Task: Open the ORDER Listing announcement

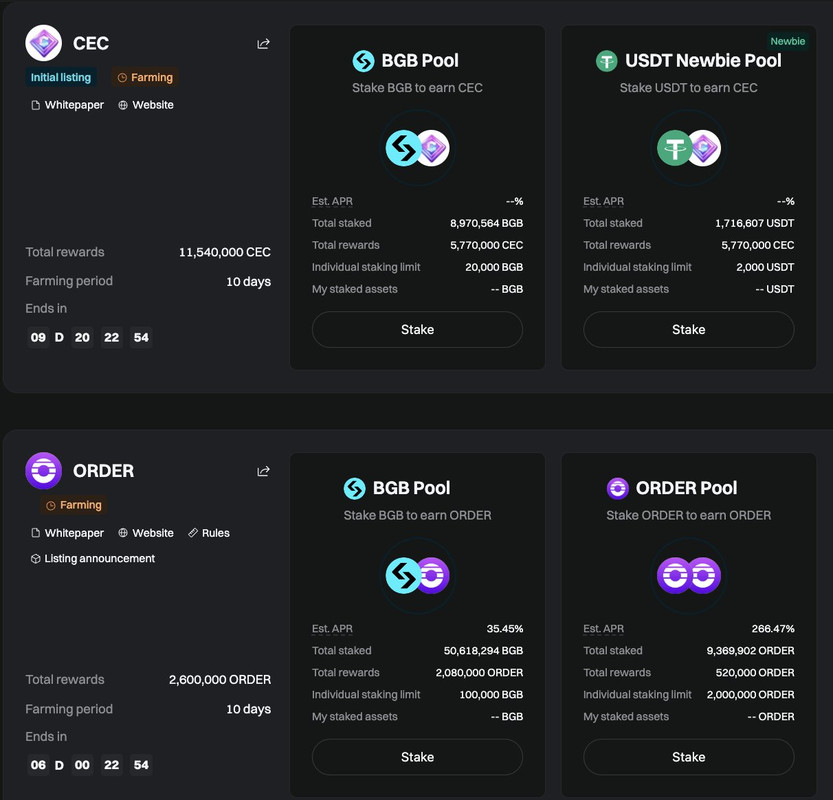Action: point(93,558)
